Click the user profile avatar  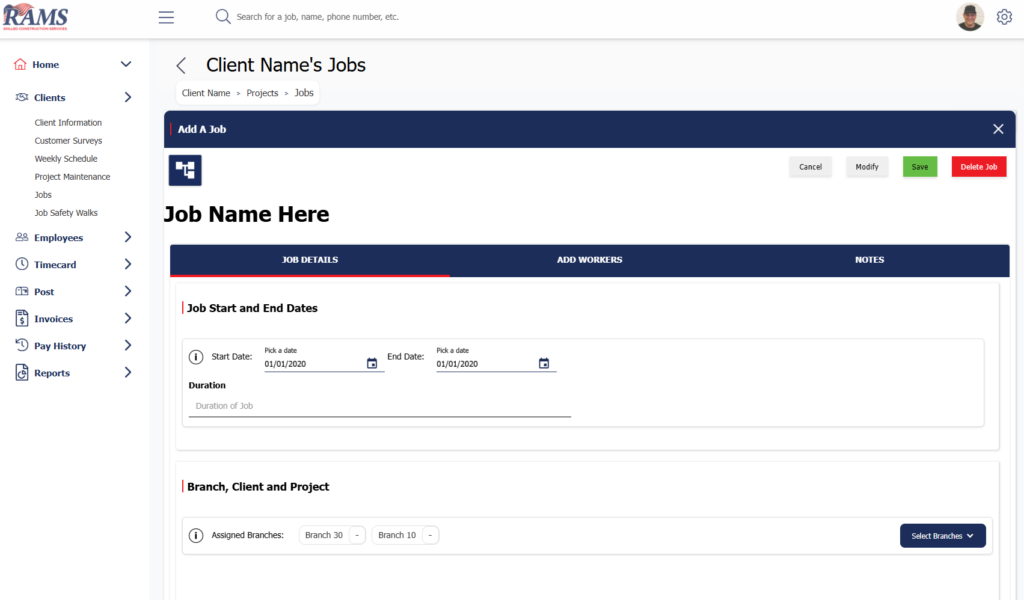(x=969, y=17)
